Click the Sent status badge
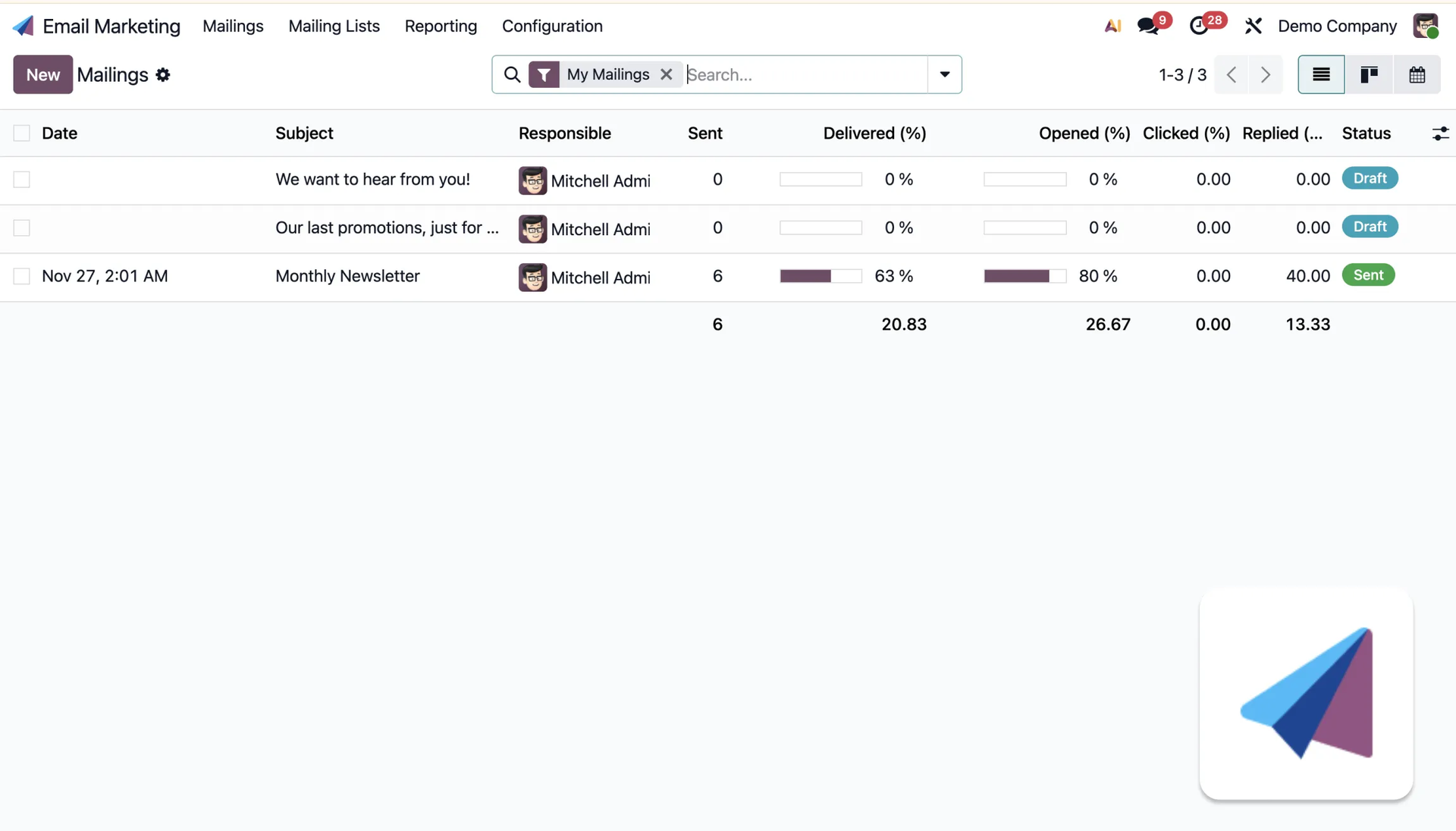 point(1368,275)
